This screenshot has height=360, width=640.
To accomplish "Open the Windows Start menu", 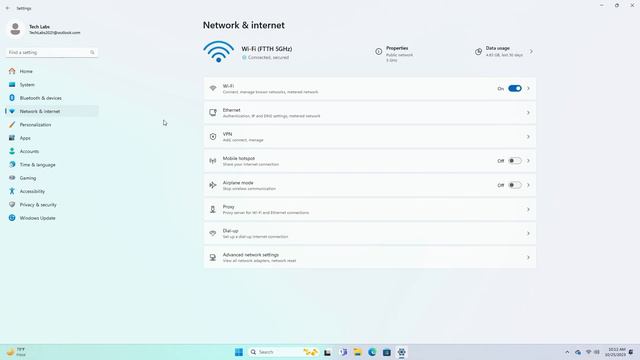I will coord(239,352).
